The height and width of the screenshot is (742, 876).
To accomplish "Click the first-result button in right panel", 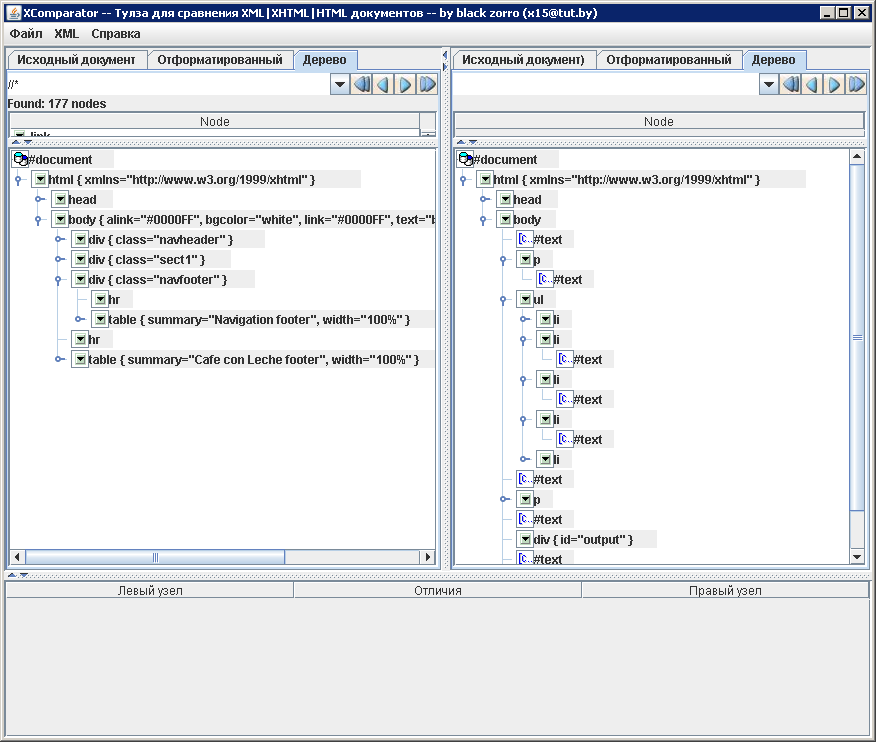I will click(791, 85).
